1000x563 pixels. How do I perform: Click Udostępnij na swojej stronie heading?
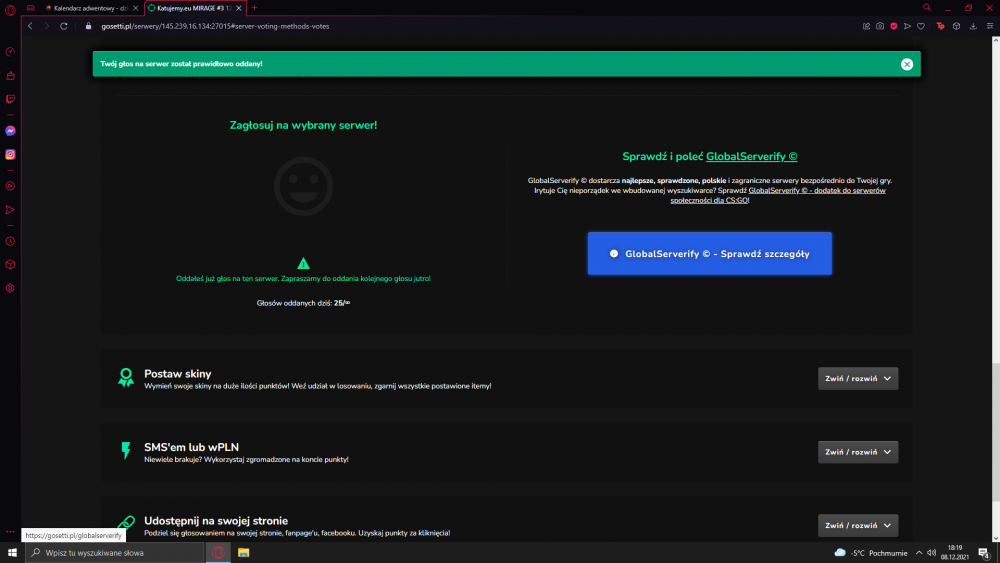[216, 521]
